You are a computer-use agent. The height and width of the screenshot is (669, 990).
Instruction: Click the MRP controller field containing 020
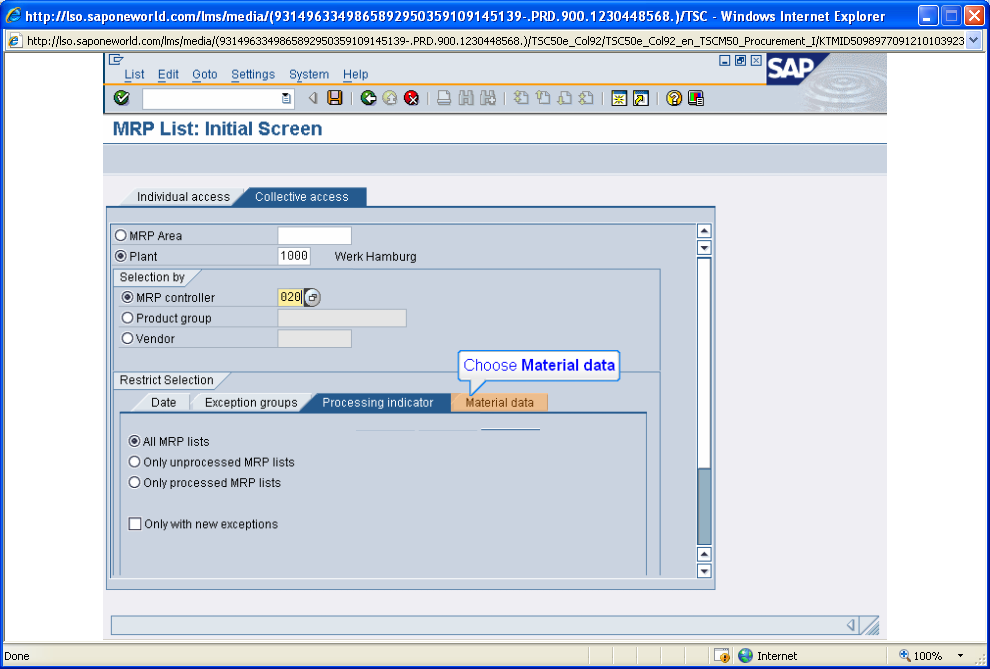[x=290, y=297]
